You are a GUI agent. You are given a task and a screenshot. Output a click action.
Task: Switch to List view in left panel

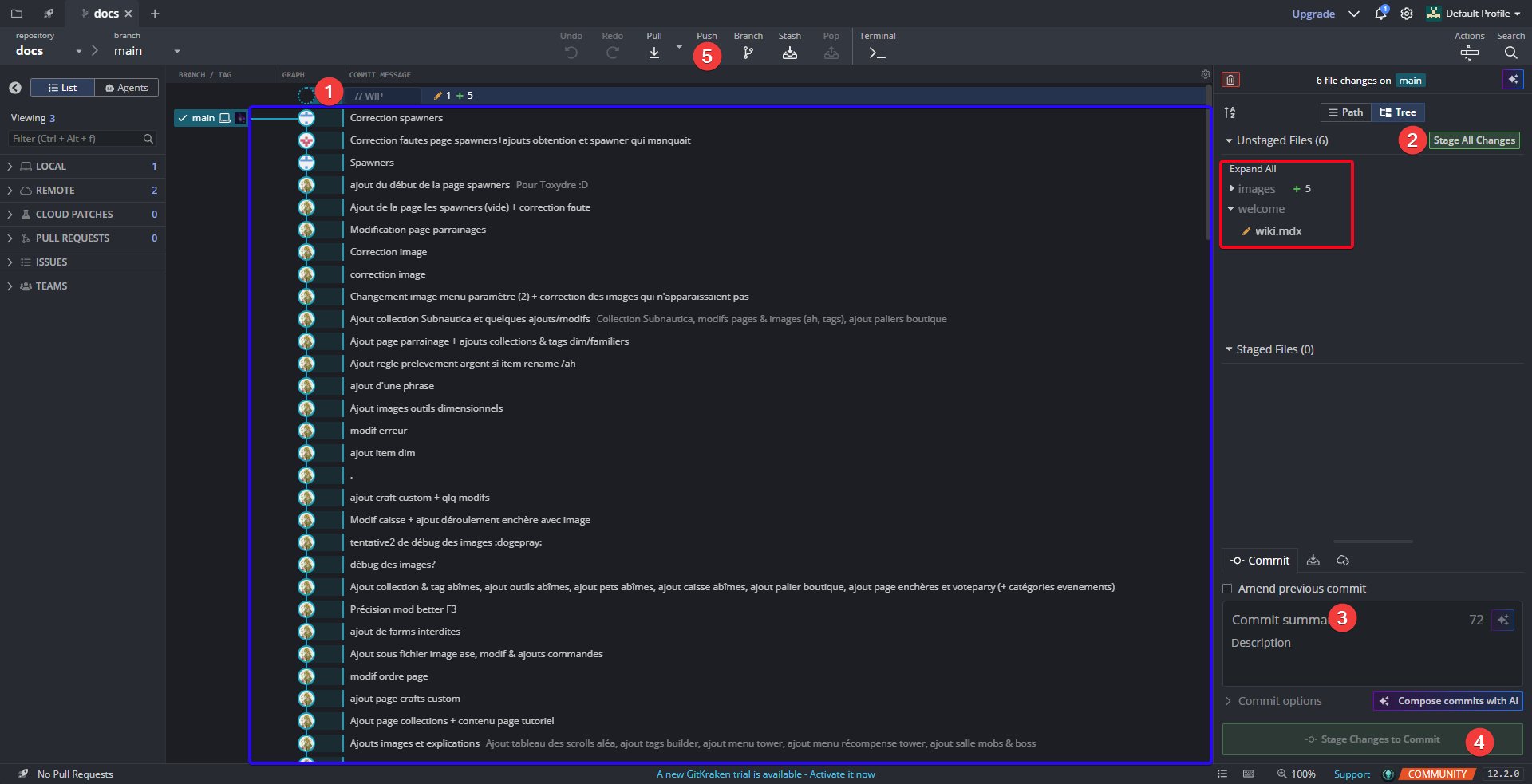(62, 88)
